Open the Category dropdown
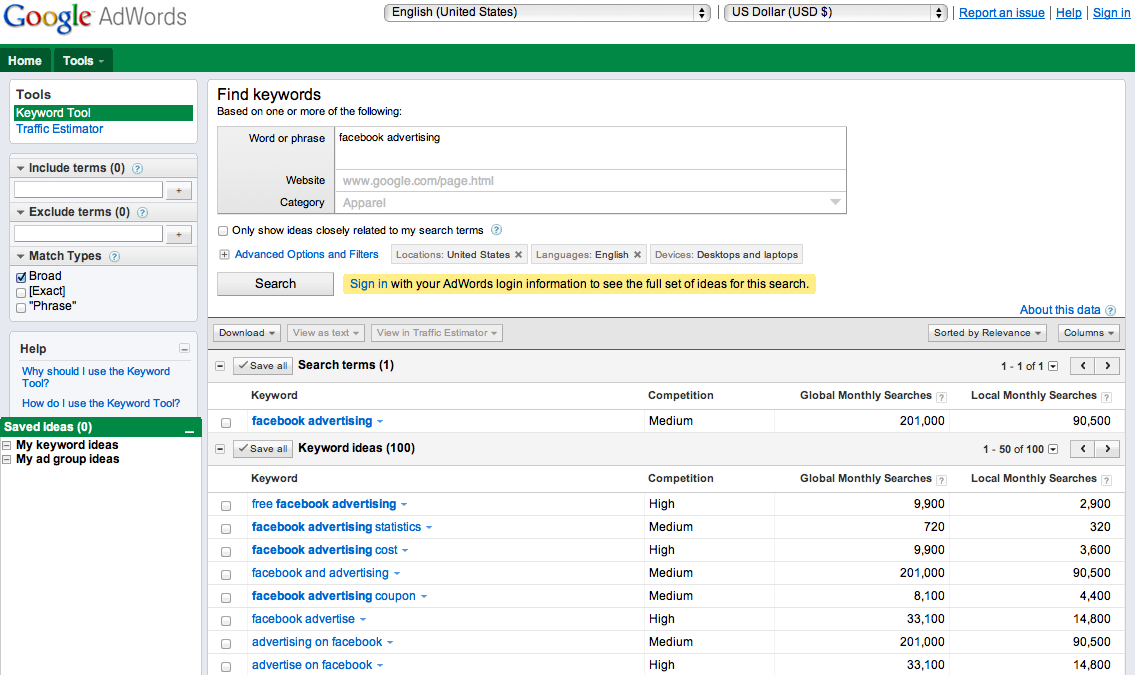Viewport: 1135px width, 675px height. point(590,203)
